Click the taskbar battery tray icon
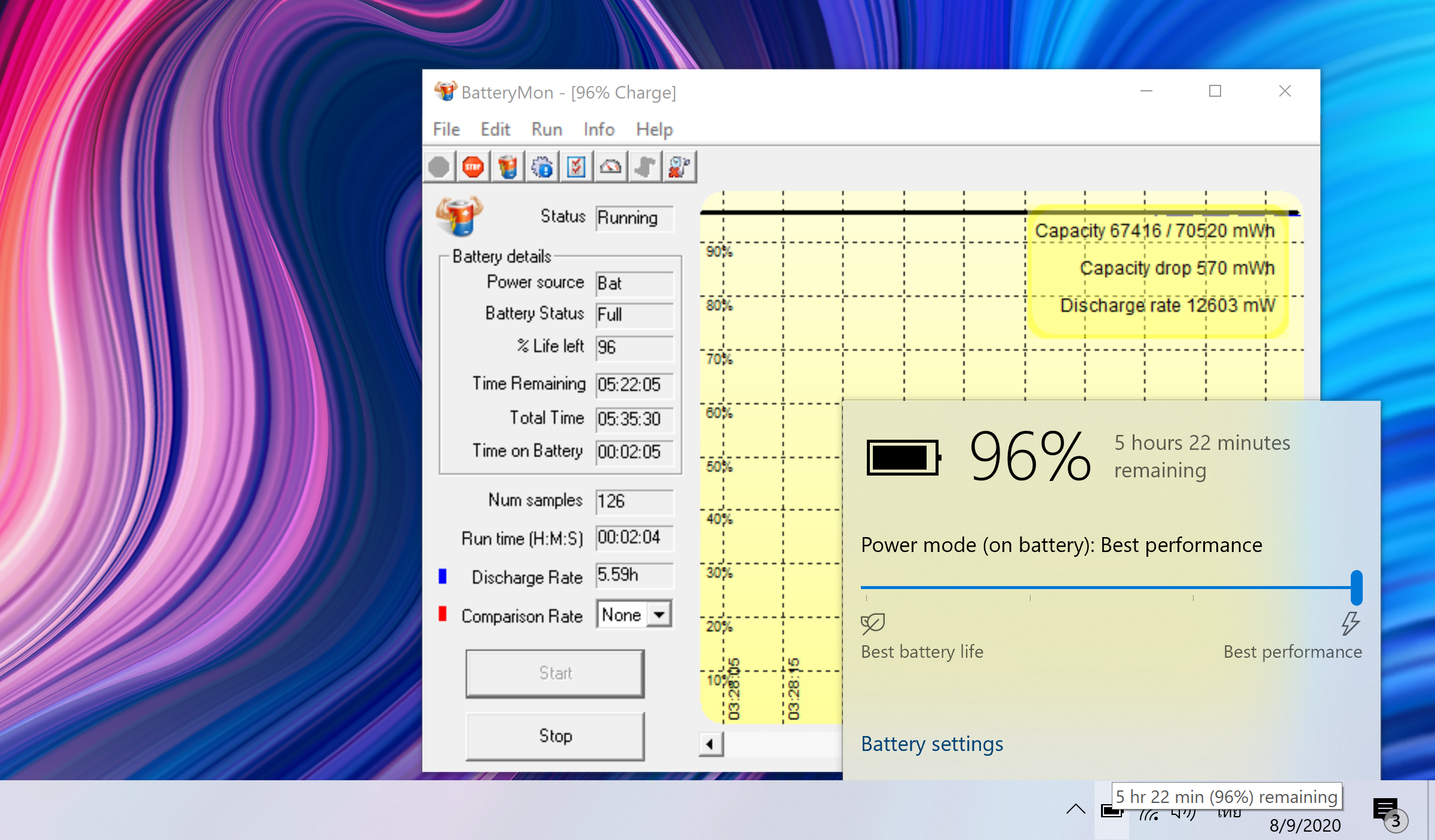The height and width of the screenshot is (840, 1435). click(1112, 811)
